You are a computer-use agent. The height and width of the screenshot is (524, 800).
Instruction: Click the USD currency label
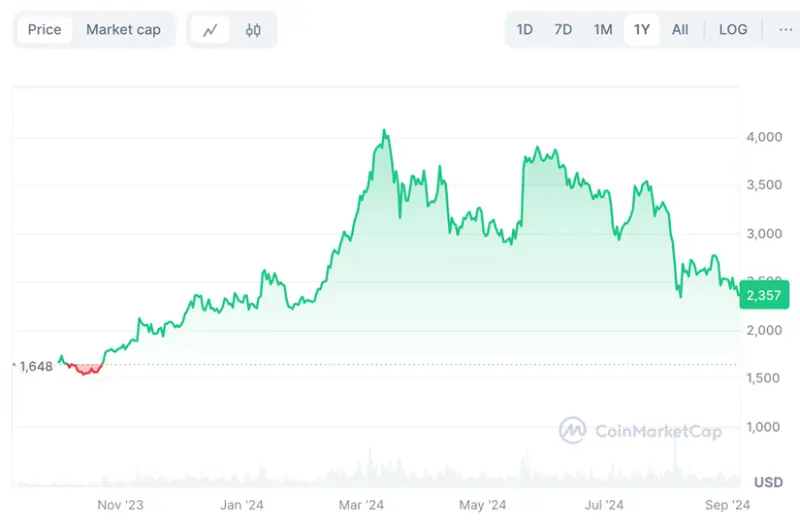pyautogui.click(x=768, y=482)
